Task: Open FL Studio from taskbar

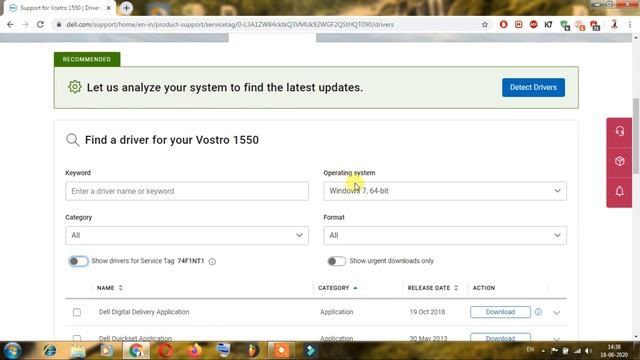Action: point(253,350)
